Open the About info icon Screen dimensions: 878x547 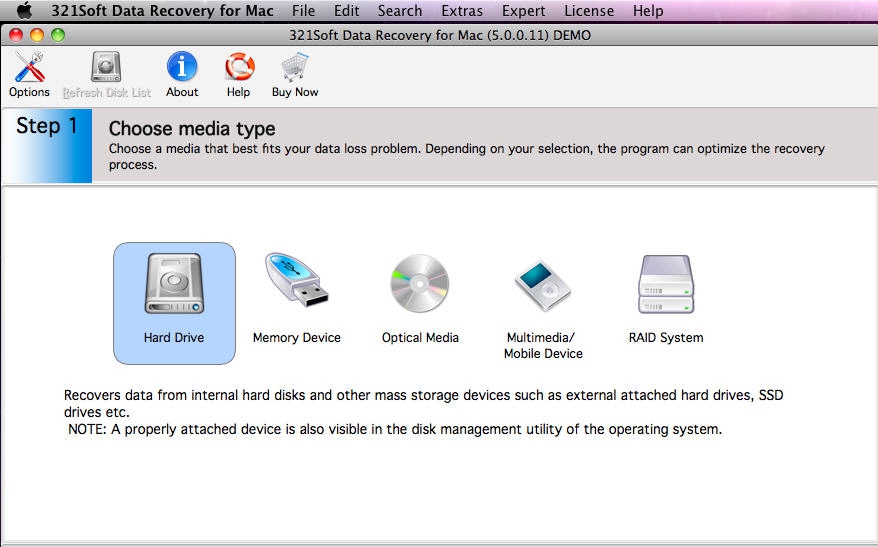pos(182,67)
